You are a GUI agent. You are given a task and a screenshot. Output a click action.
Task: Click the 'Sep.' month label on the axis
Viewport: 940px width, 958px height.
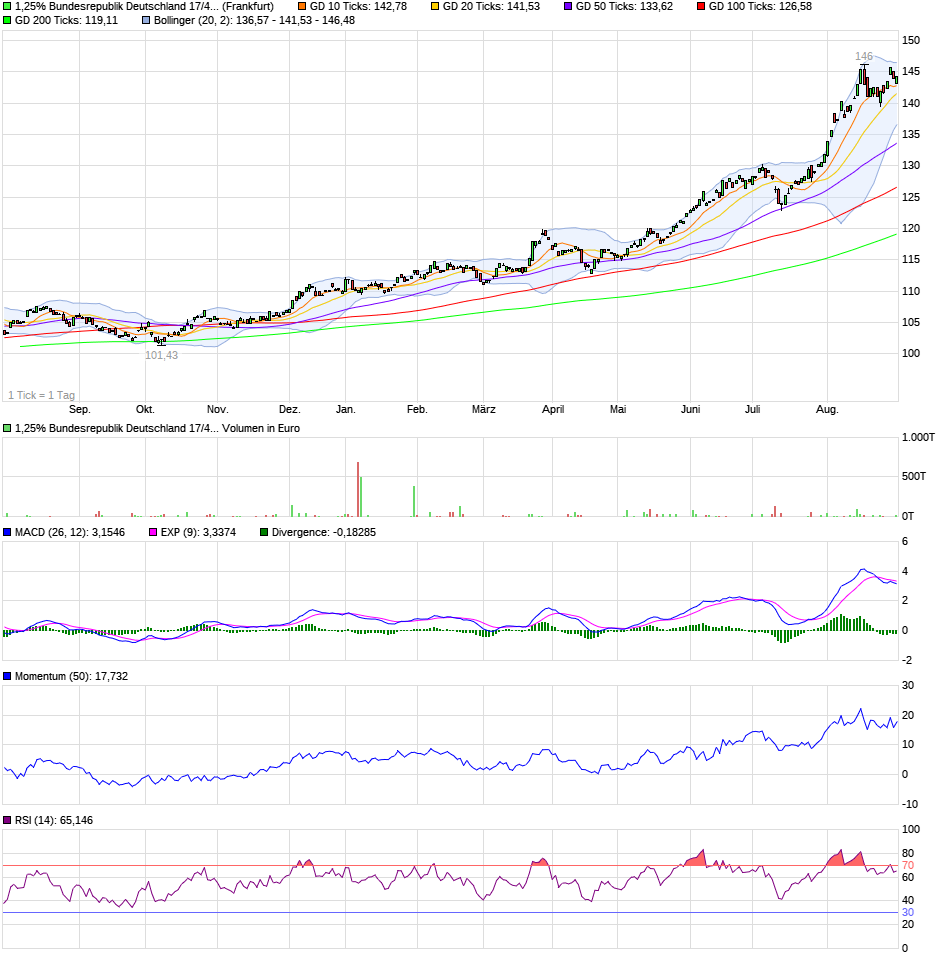(x=79, y=409)
